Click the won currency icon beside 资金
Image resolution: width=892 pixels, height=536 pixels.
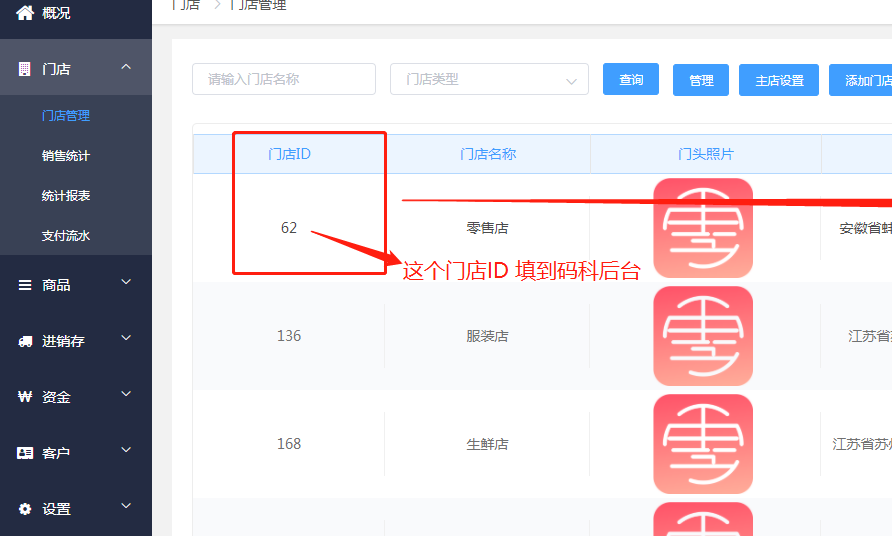click(25, 397)
